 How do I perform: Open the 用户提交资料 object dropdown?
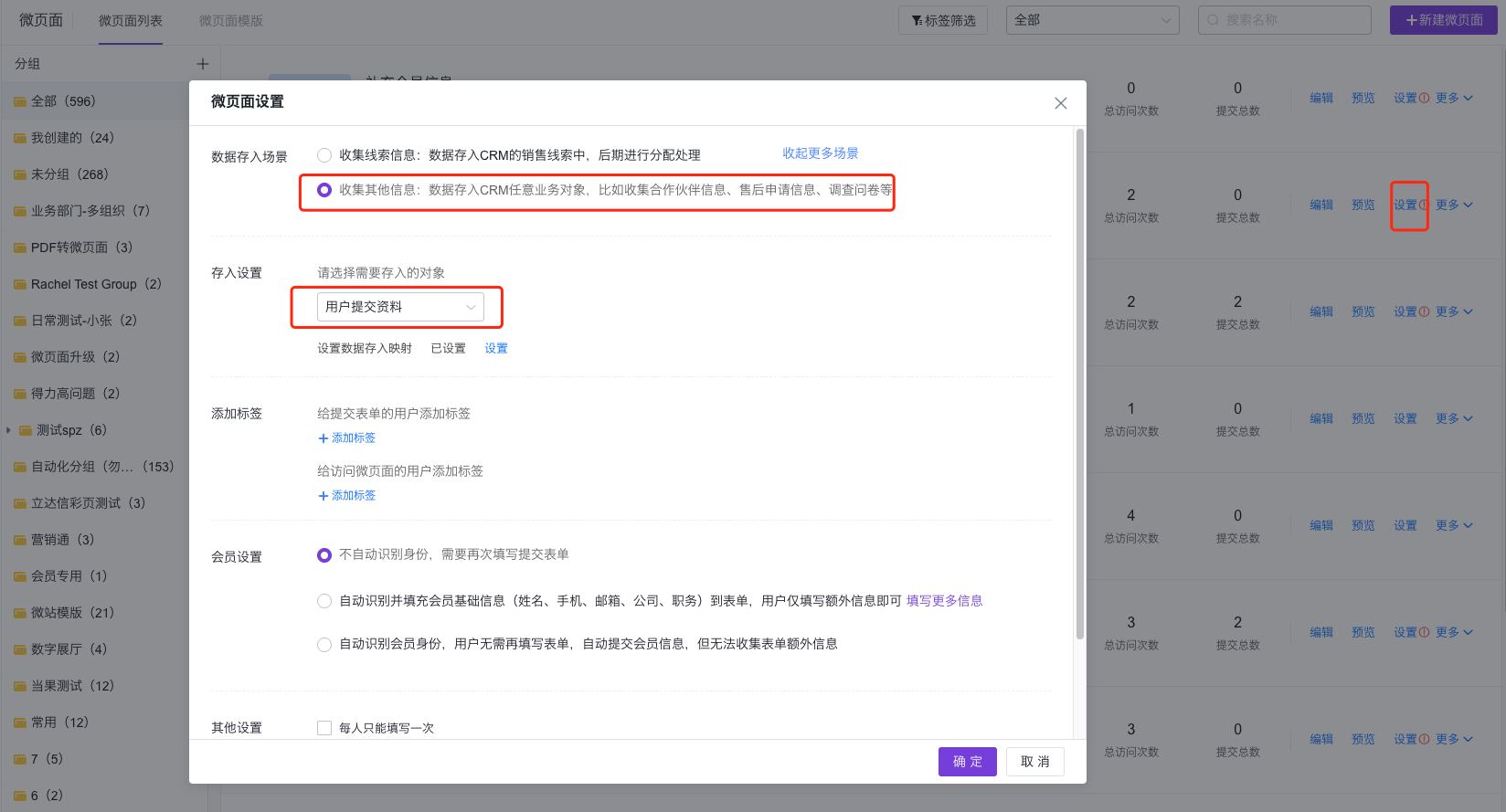pyautogui.click(x=400, y=307)
